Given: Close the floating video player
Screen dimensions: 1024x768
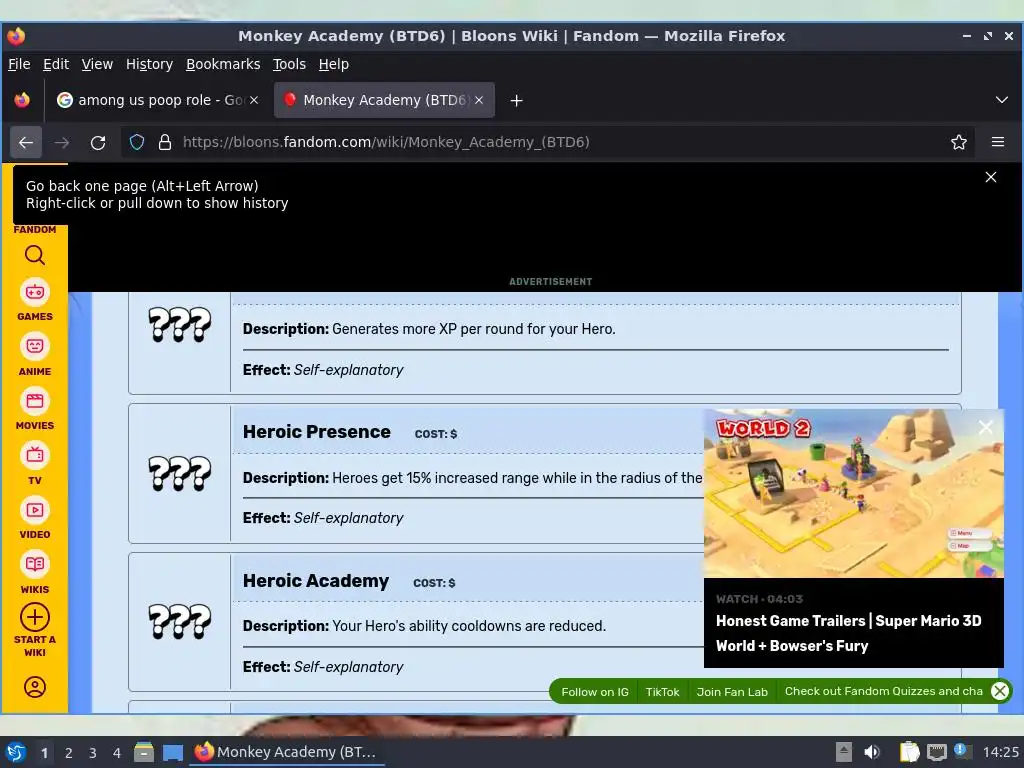Looking at the screenshot, I should 985,427.
